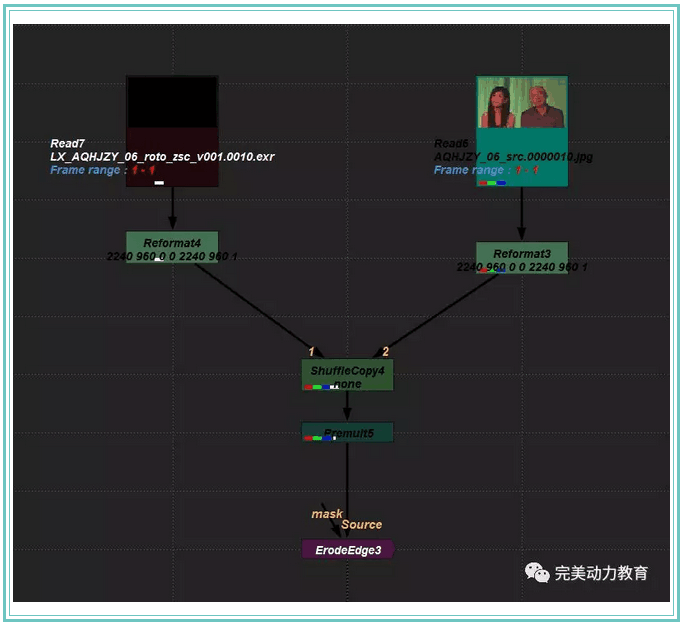Click the format values under Reformat4
This screenshot has width=683, height=626.
(172, 256)
